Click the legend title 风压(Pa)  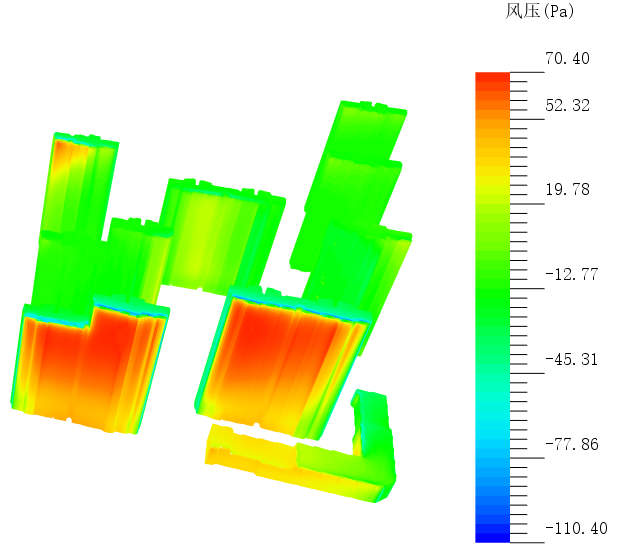(539, 11)
